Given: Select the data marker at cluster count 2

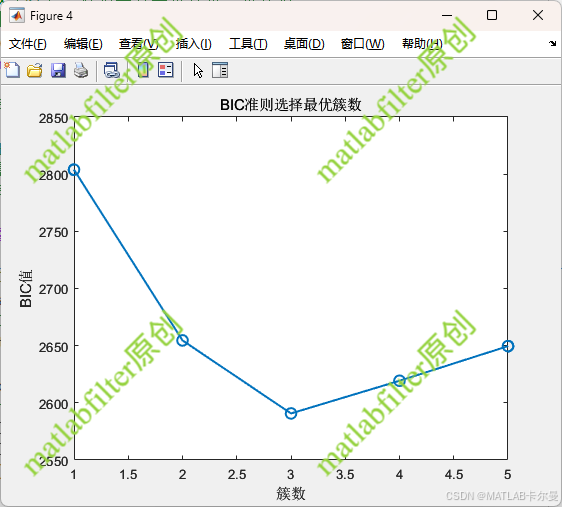Looking at the screenshot, I should pyautogui.click(x=182, y=340).
